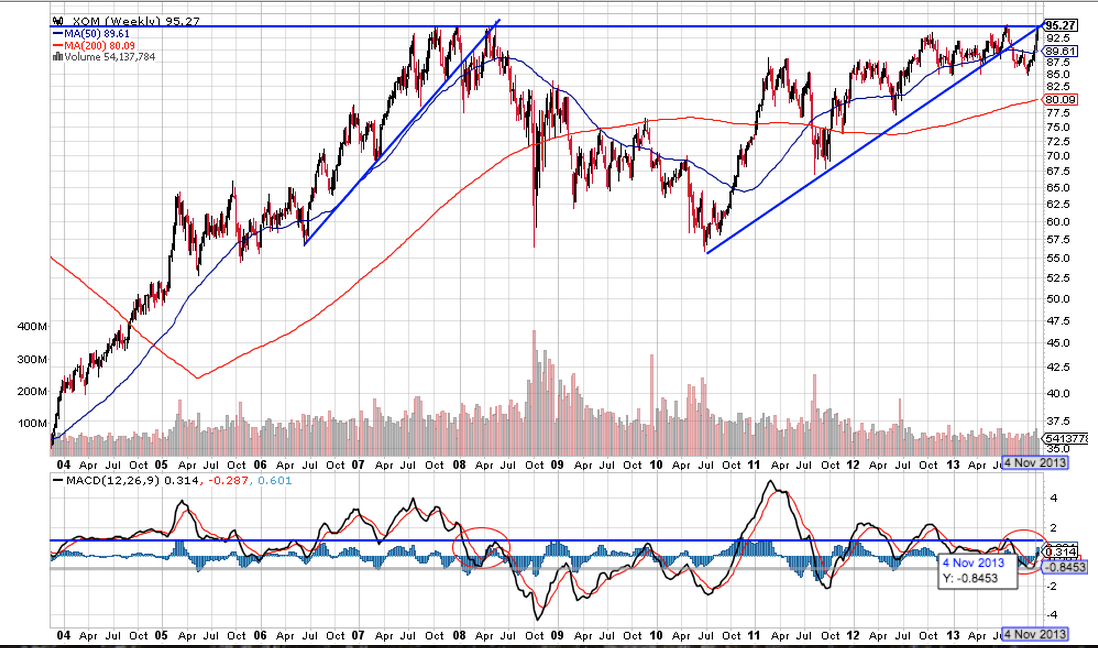Select the MA(50) 89.61 legend entry
The width and height of the screenshot is (1098, 648).
tap(91, 34)
